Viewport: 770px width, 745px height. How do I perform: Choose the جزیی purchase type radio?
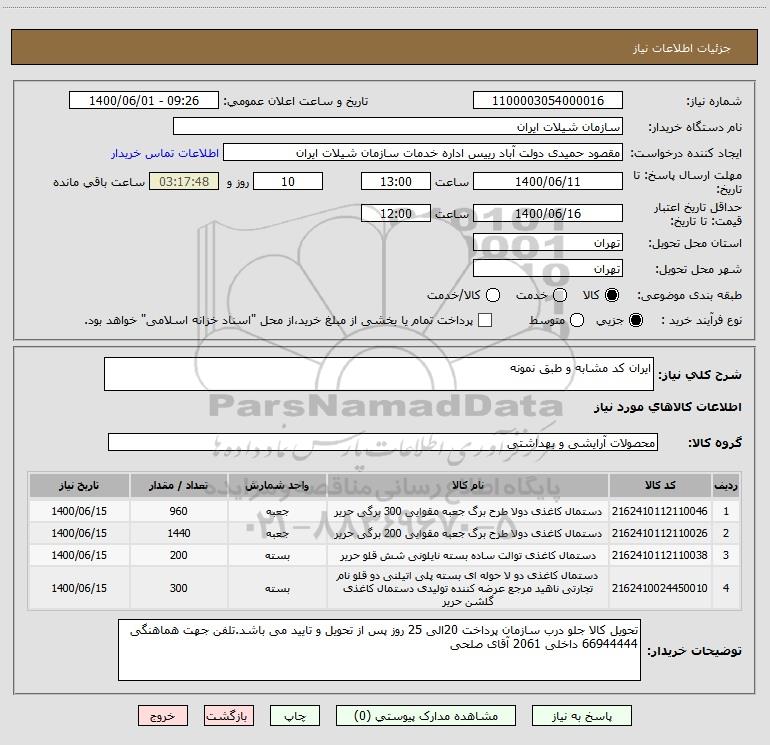pyautogui.click(x=635, y=320)
